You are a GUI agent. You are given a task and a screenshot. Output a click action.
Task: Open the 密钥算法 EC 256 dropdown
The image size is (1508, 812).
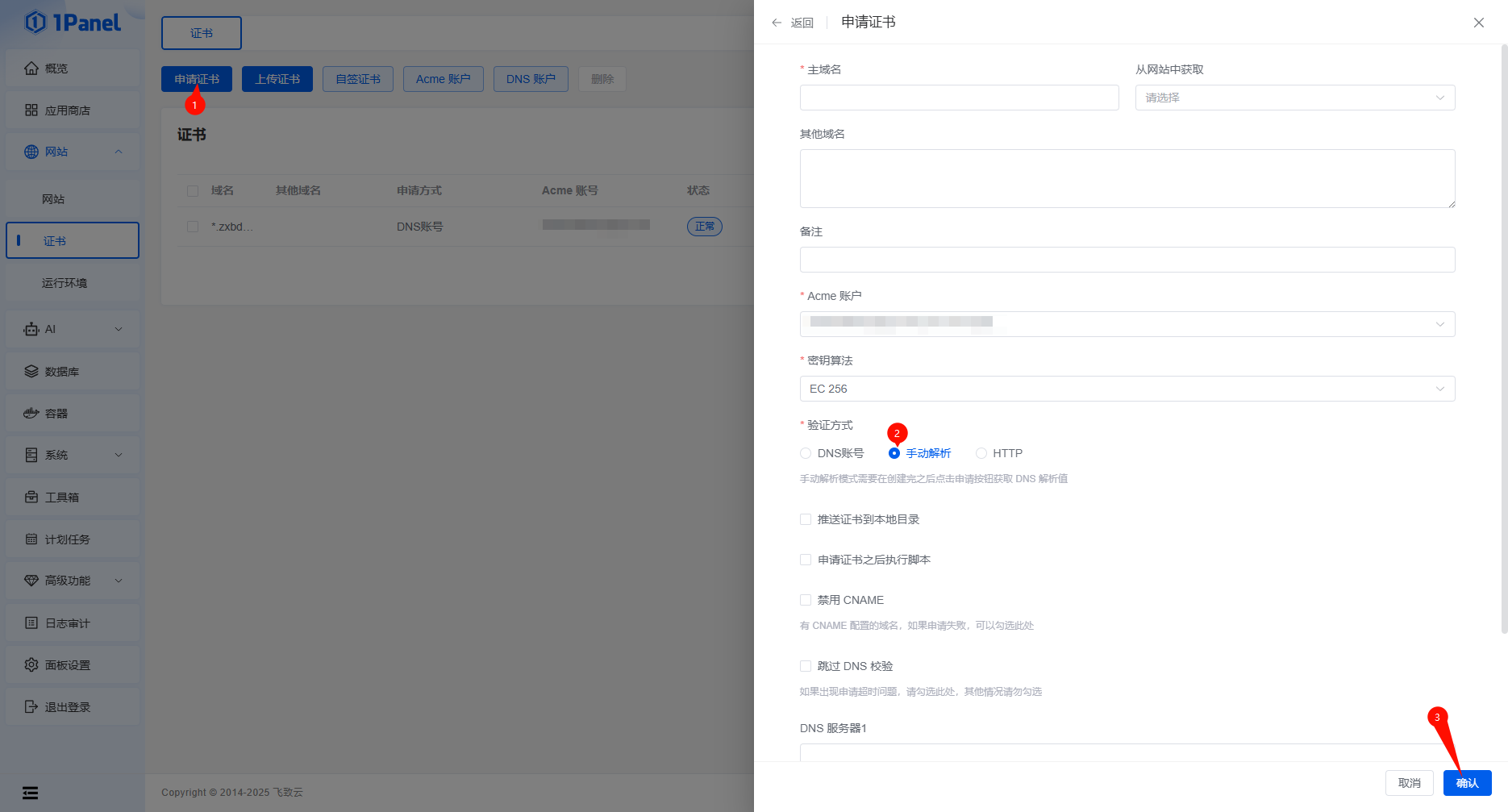1127,389
